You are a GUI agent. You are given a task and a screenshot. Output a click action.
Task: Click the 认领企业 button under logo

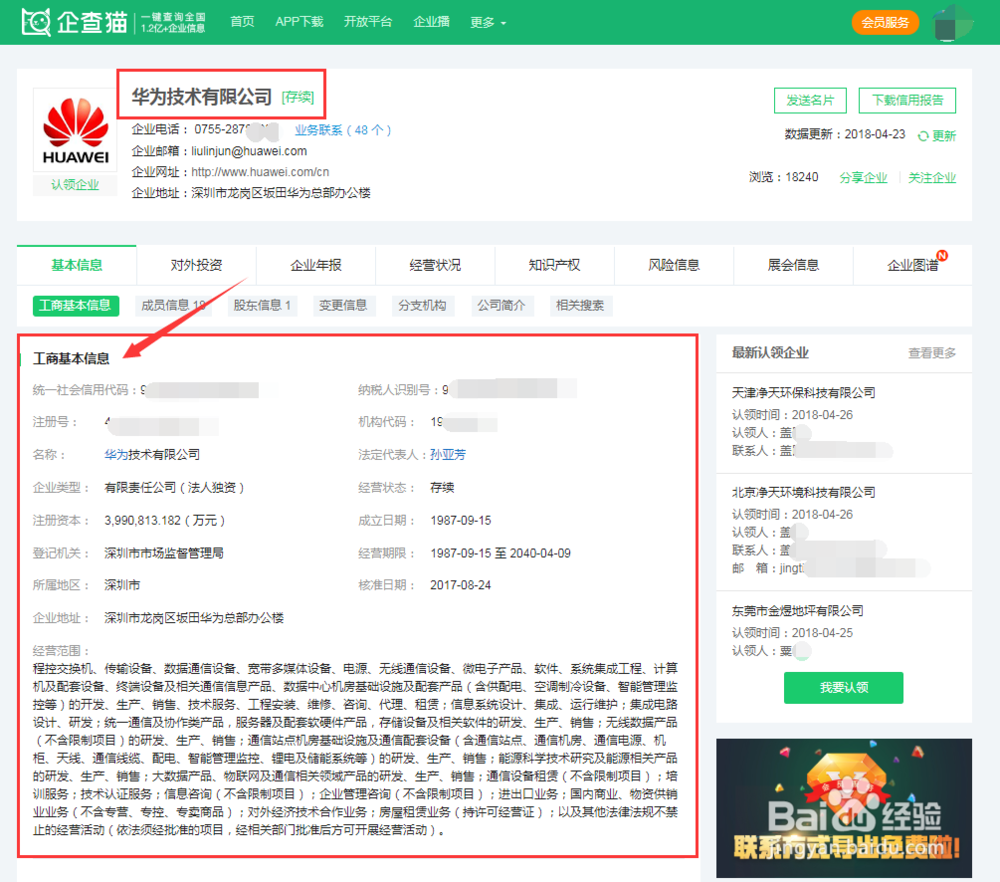[75, 185]
